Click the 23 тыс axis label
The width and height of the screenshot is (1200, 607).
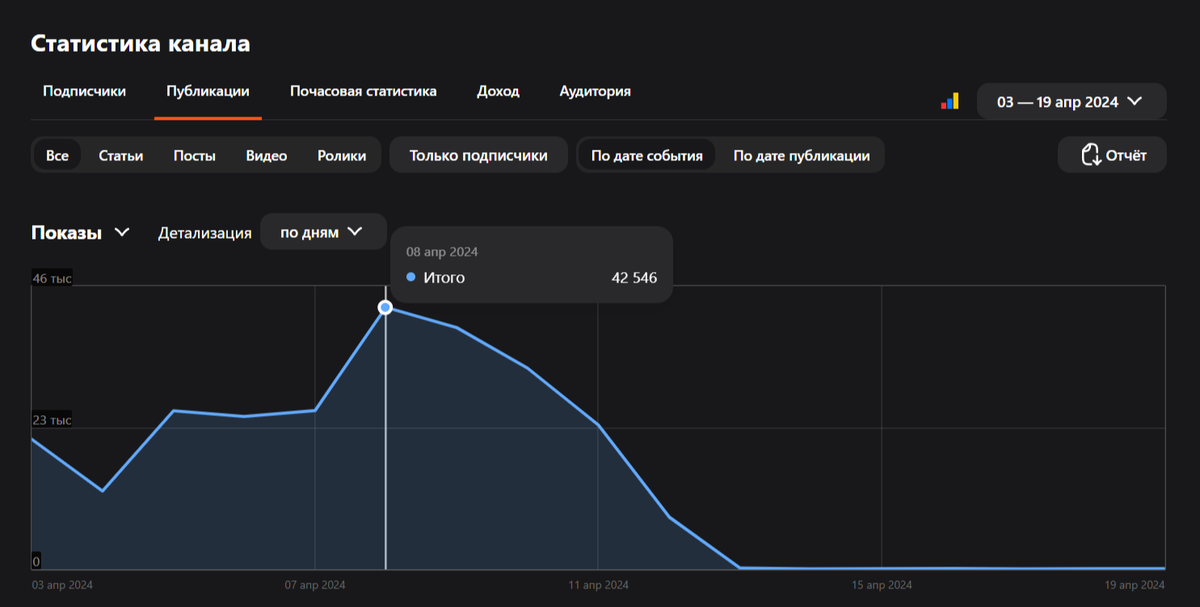coord(52,420)
